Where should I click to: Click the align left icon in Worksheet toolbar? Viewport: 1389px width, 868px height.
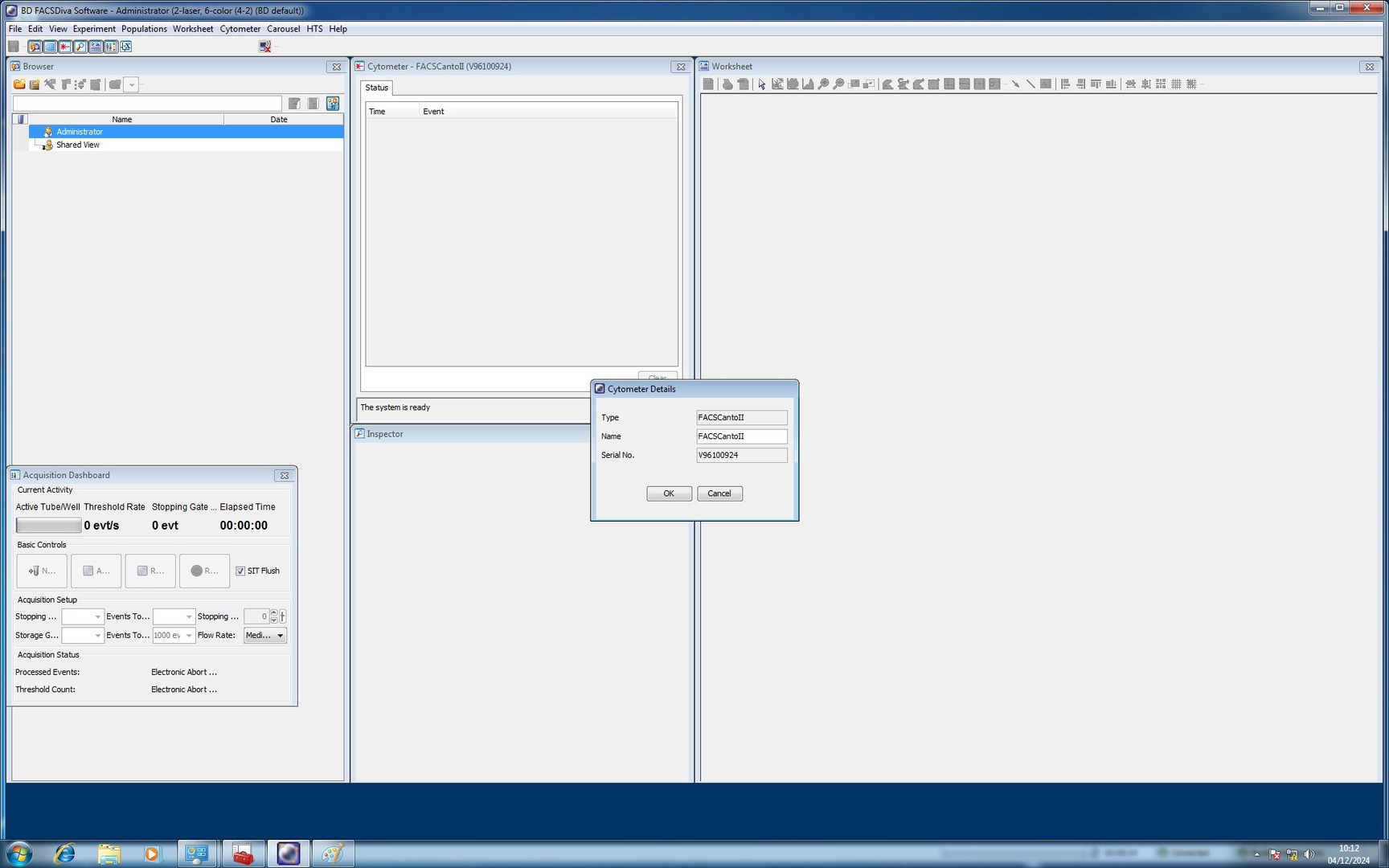(1065, 84)
